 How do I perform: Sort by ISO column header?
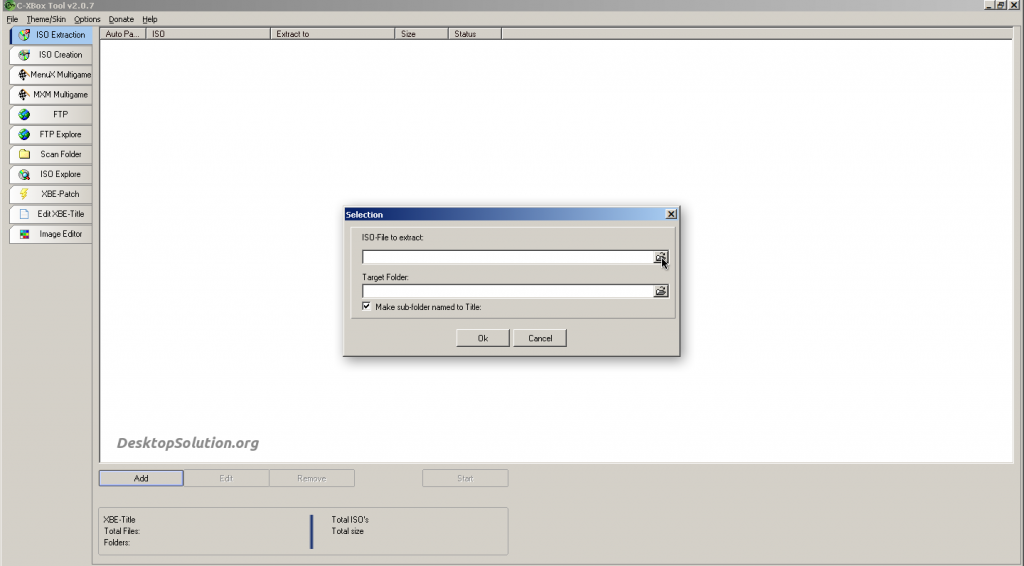[208, 34]
